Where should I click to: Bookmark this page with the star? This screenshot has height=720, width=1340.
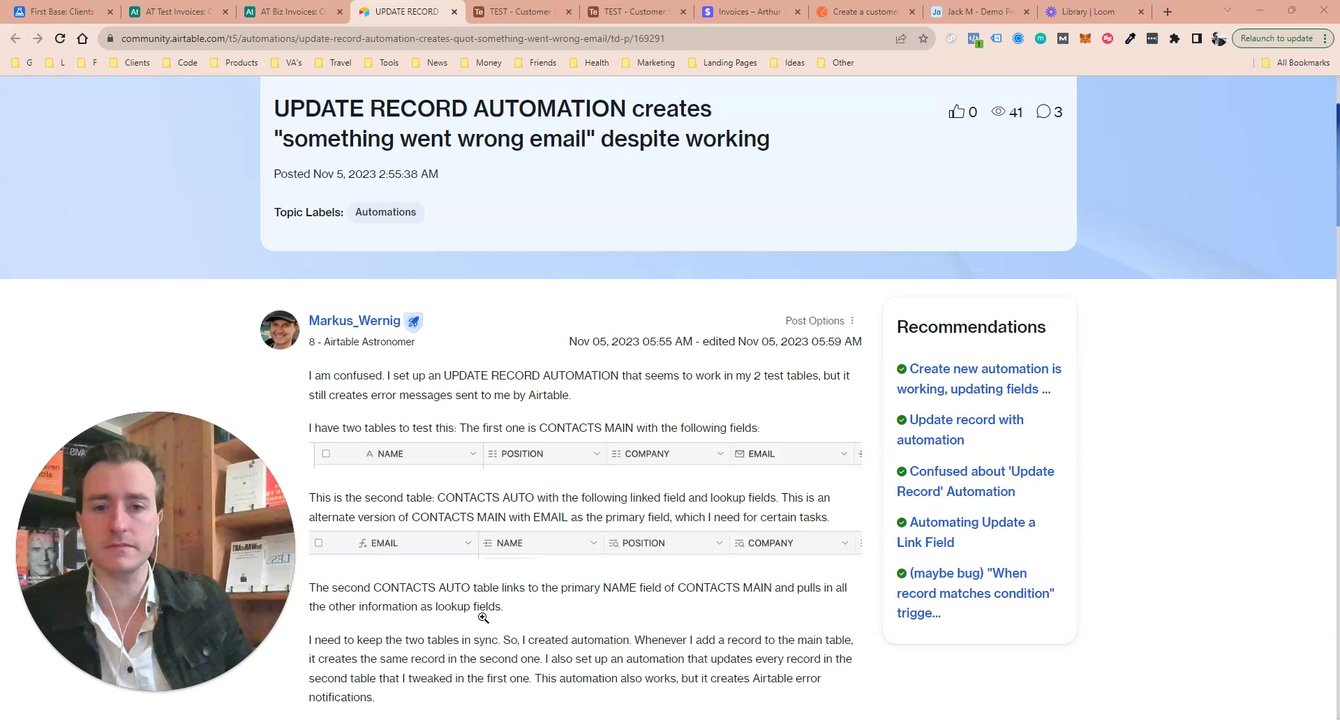click(x=923, y=38)
